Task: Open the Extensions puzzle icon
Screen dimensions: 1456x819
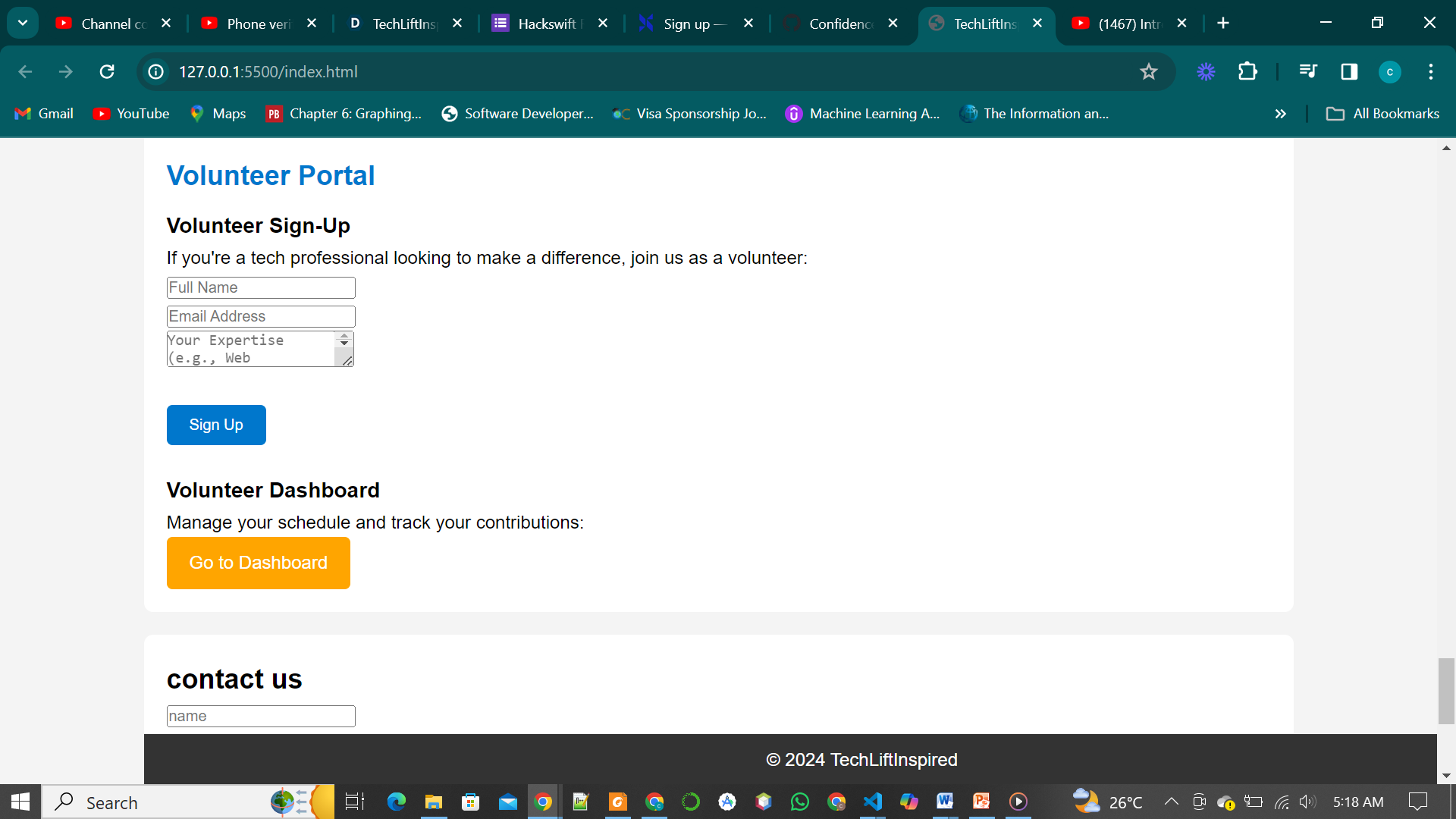Action: [x=1247, y=71]
